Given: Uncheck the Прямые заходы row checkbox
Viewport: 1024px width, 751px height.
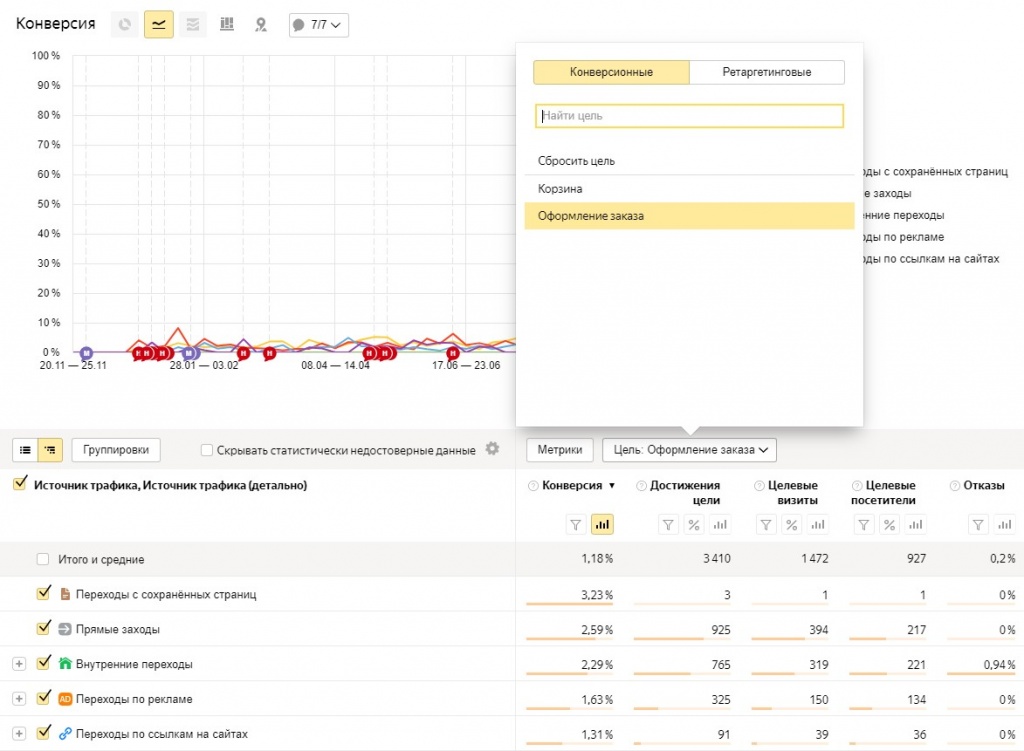Looking at the screenshot, I should tap(43, 629).
